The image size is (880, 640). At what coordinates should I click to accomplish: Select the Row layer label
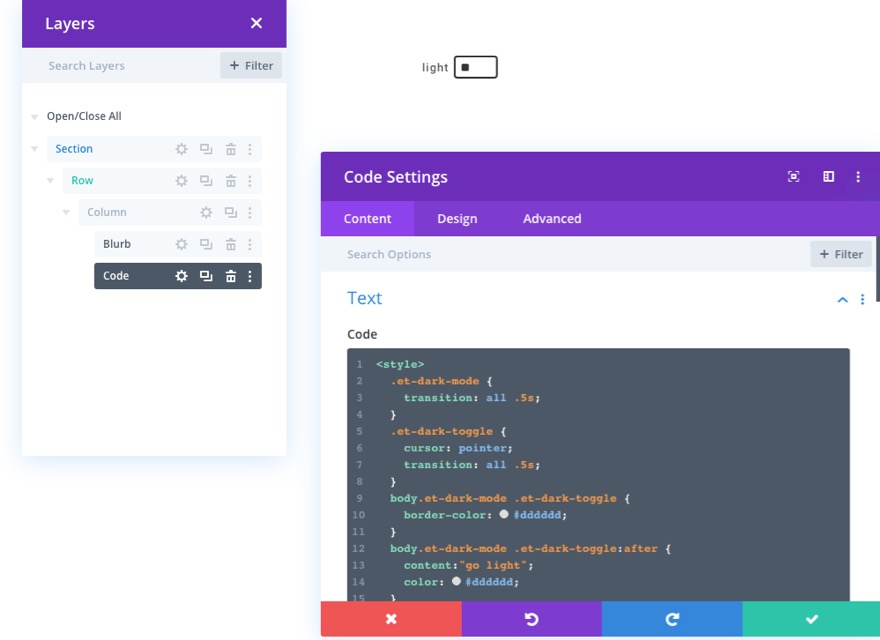[82, 181]
